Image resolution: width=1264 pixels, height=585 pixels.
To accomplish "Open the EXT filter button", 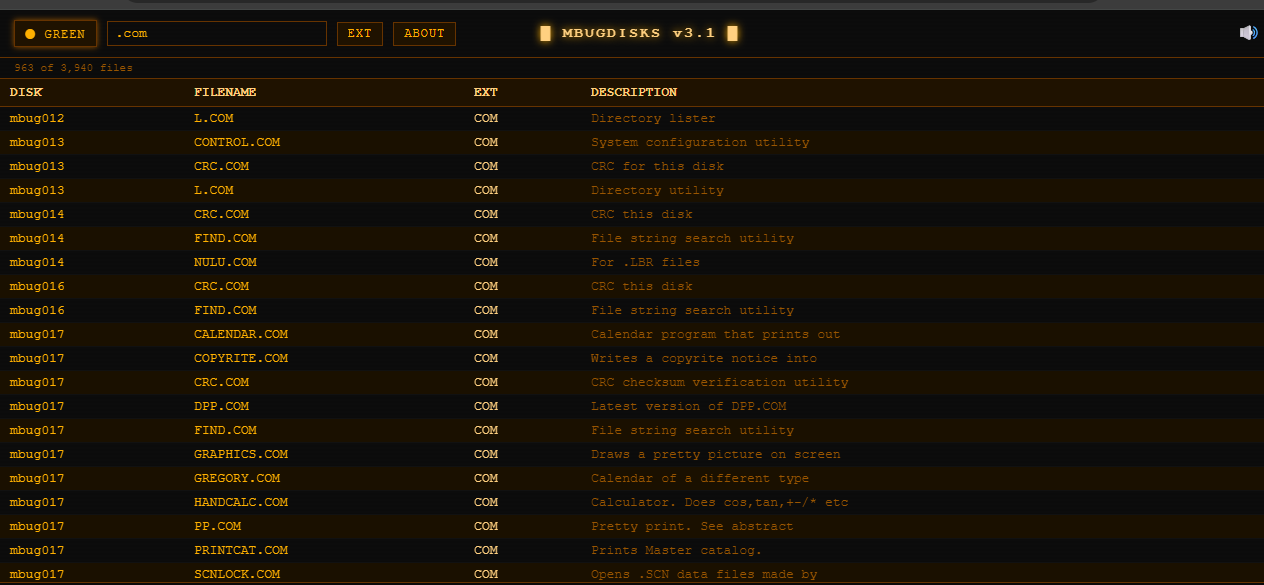I will [x=360, y=34].
